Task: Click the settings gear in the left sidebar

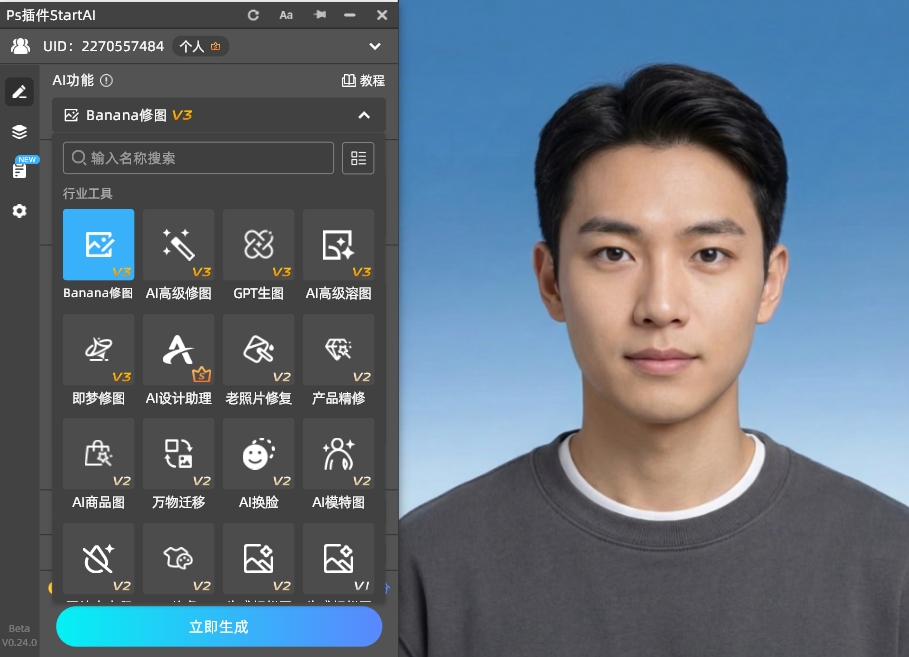Action: pyautogui.click(x=19, y=211)
